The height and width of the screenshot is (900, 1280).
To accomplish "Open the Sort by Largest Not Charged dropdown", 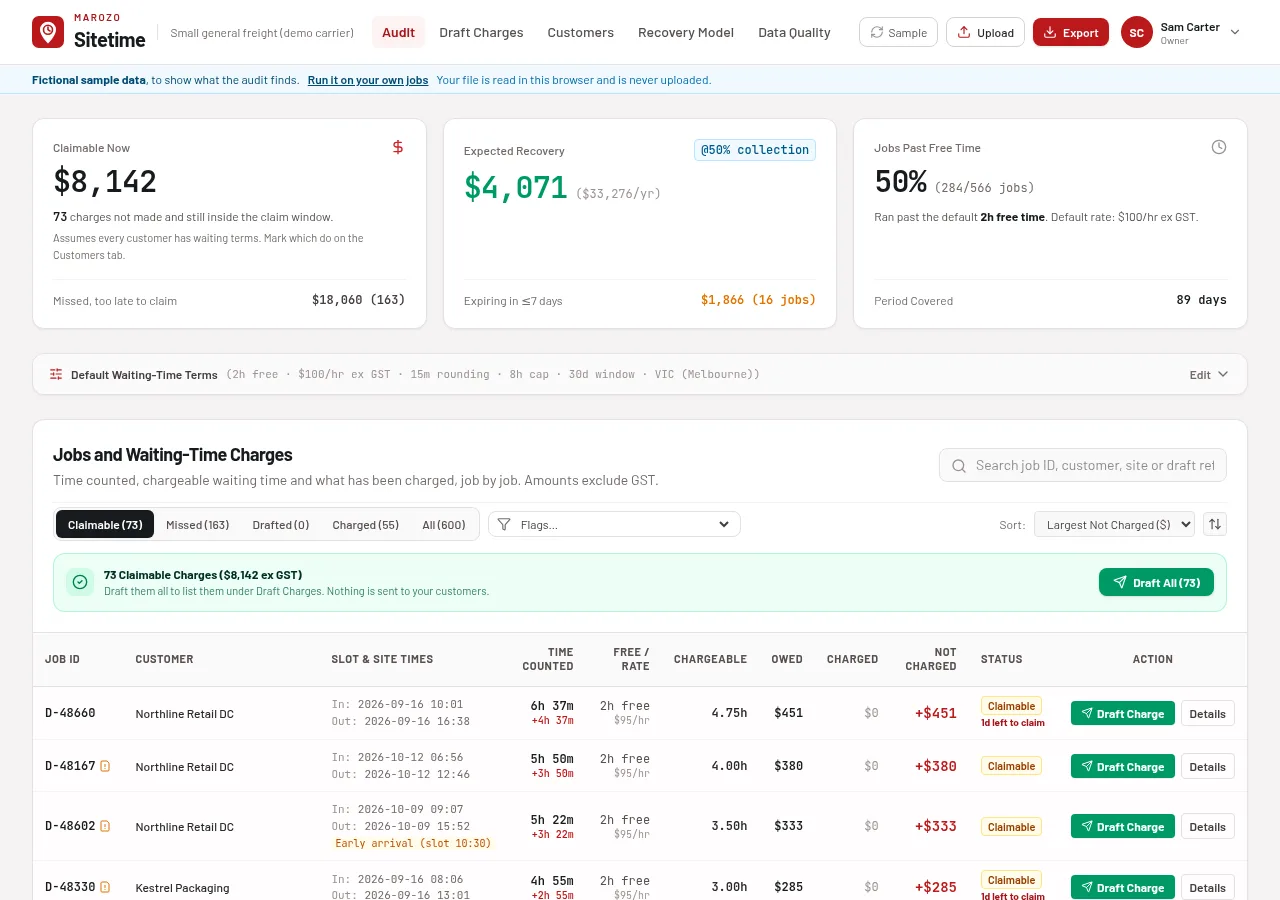I will pos(1114,524).
